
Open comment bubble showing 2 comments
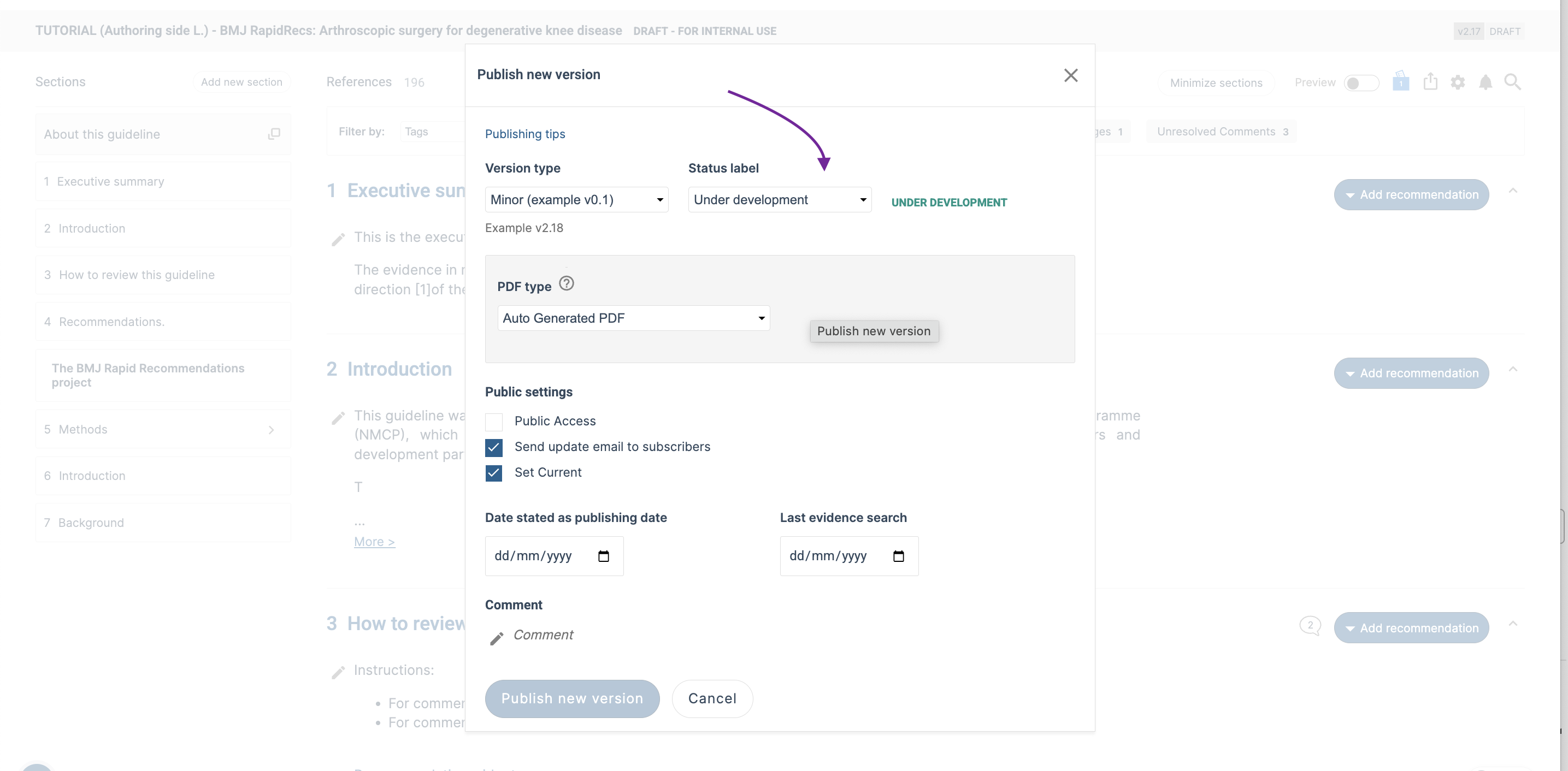1310,626
